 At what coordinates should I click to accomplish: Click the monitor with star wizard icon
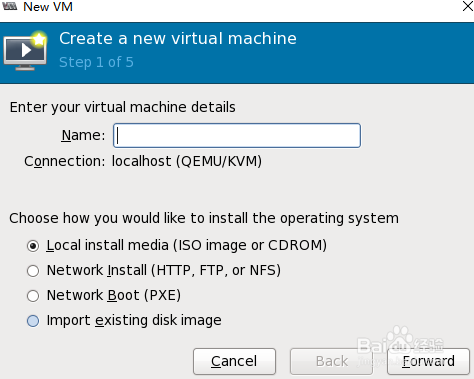(x=25, y=51)
